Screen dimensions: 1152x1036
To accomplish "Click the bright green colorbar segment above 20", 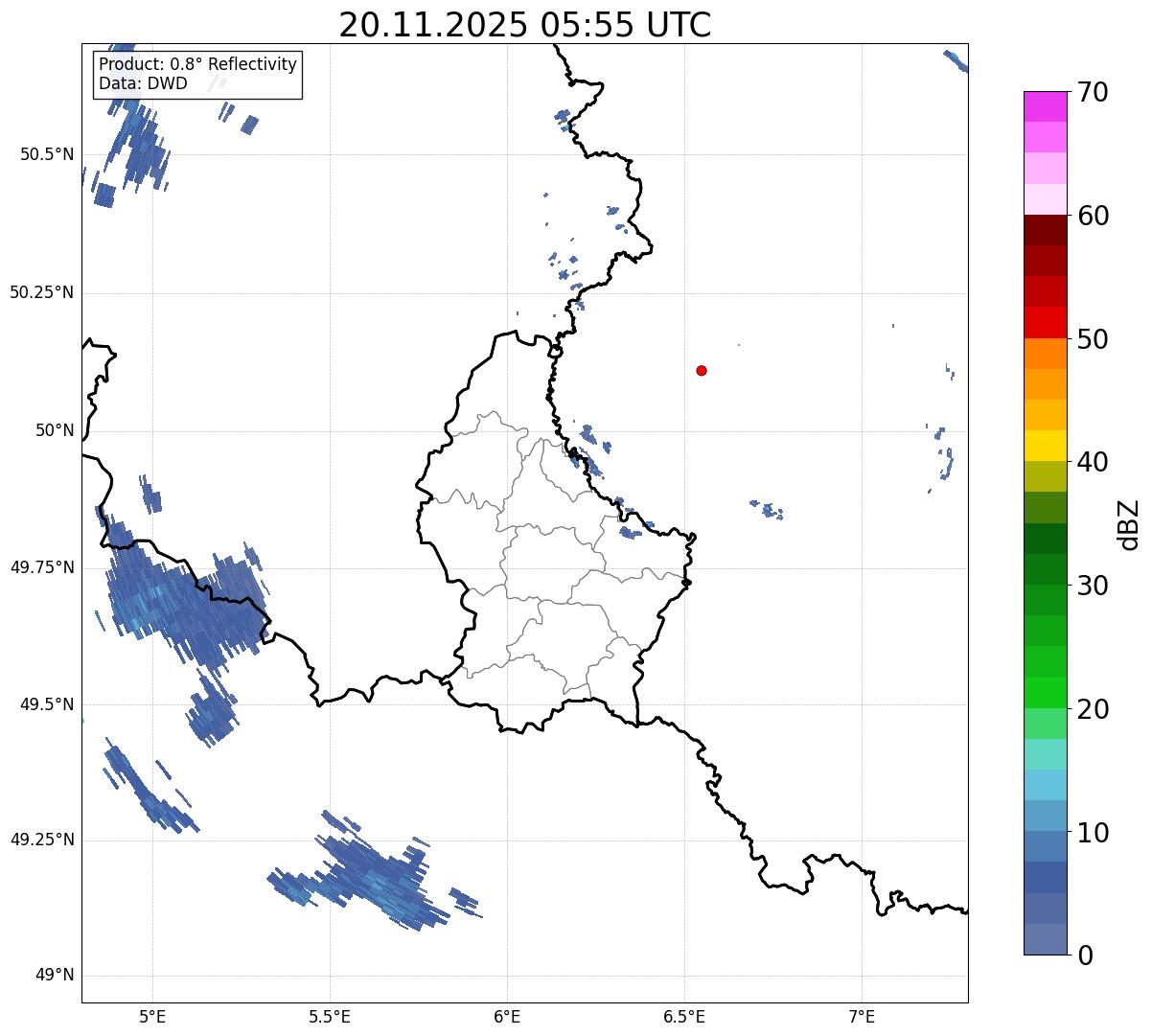I will (1045, 692).
